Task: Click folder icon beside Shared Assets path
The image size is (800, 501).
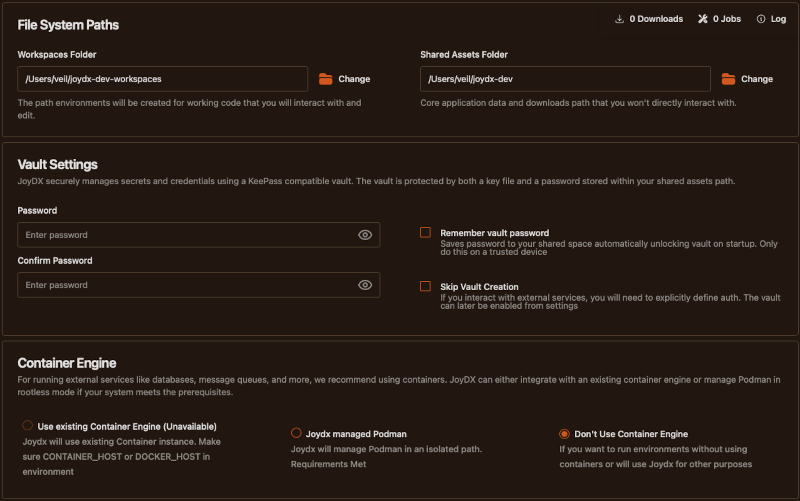Action: click(x=728, y=79)
